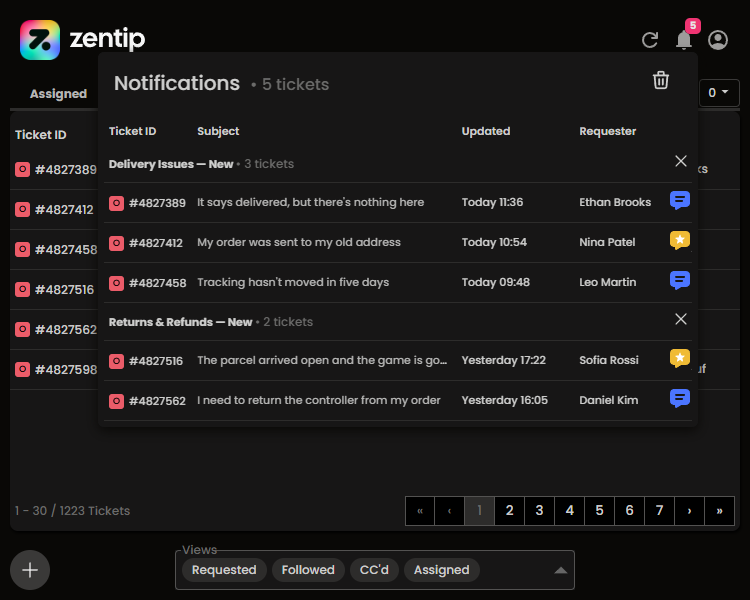Open the starred comment icon for Sofia Rossi
Screen dimensions: 750x600
pos(680,358)
